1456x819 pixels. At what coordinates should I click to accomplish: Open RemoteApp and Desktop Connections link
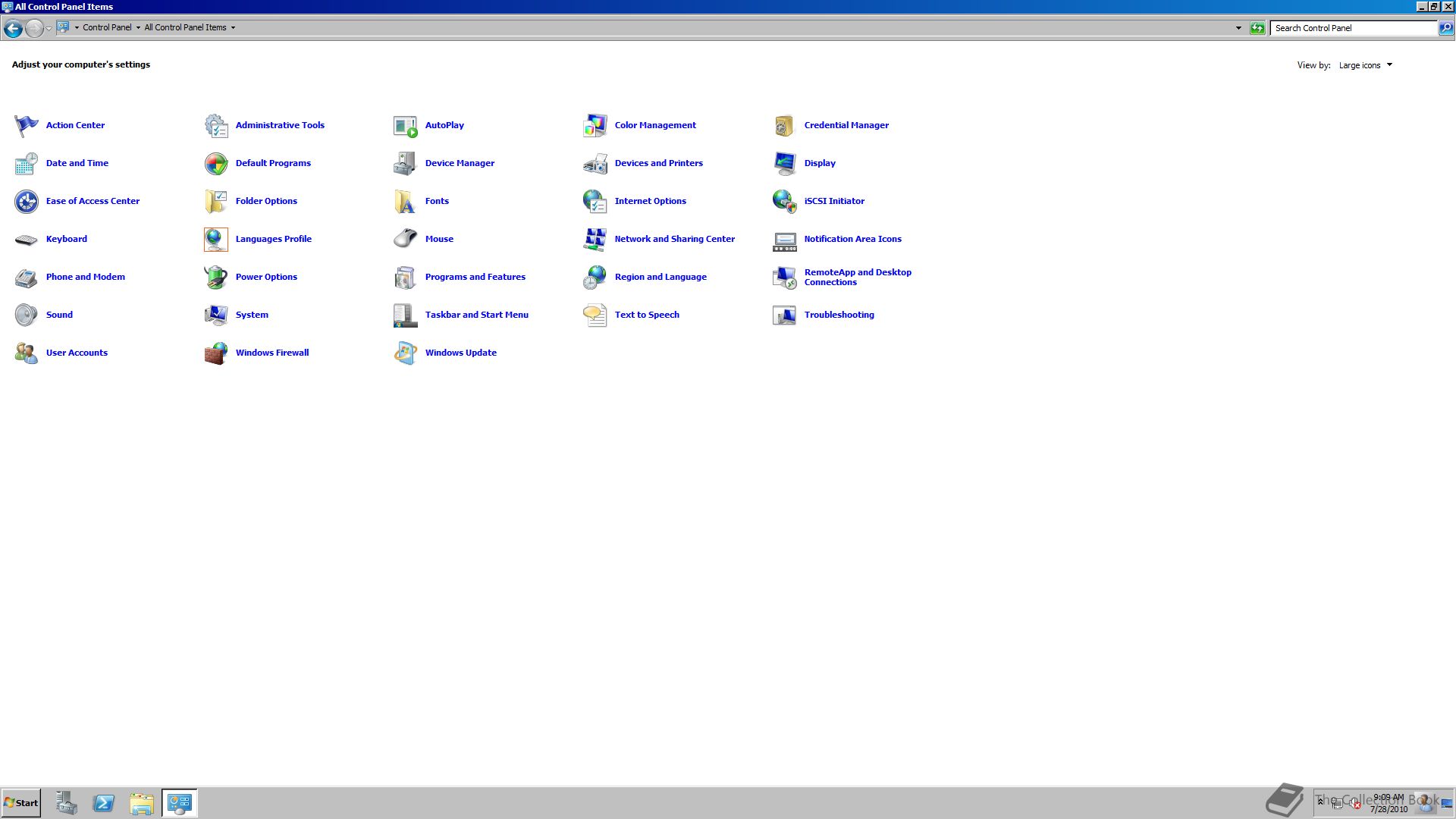pos(858,277)
